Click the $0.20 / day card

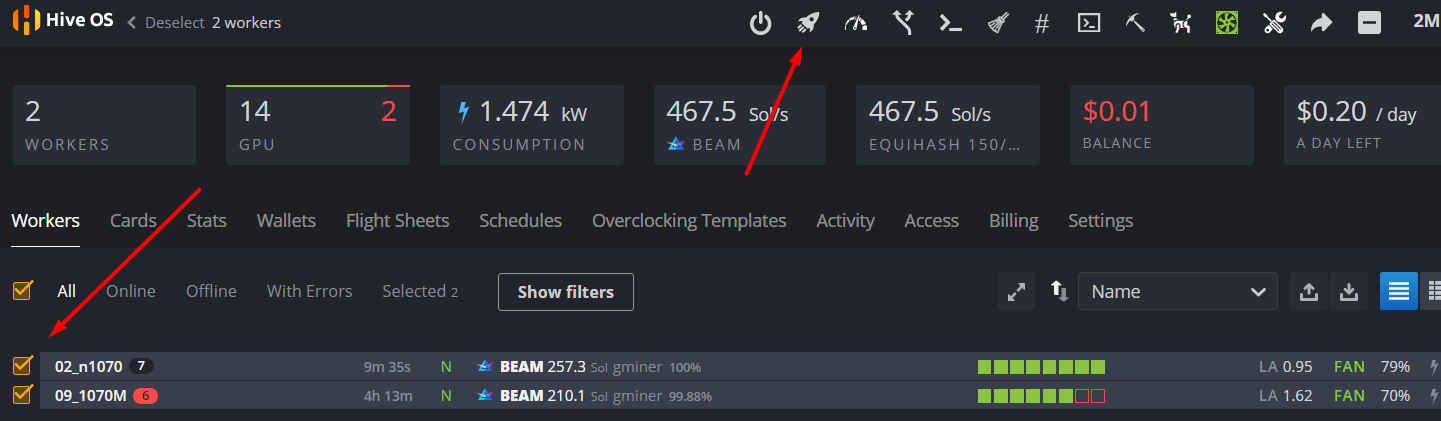(1362, 125)
